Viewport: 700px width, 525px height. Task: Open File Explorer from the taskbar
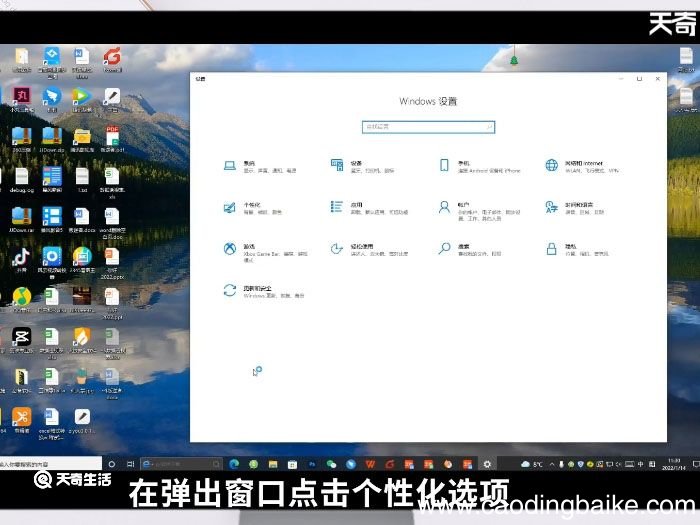click(273, 464)
